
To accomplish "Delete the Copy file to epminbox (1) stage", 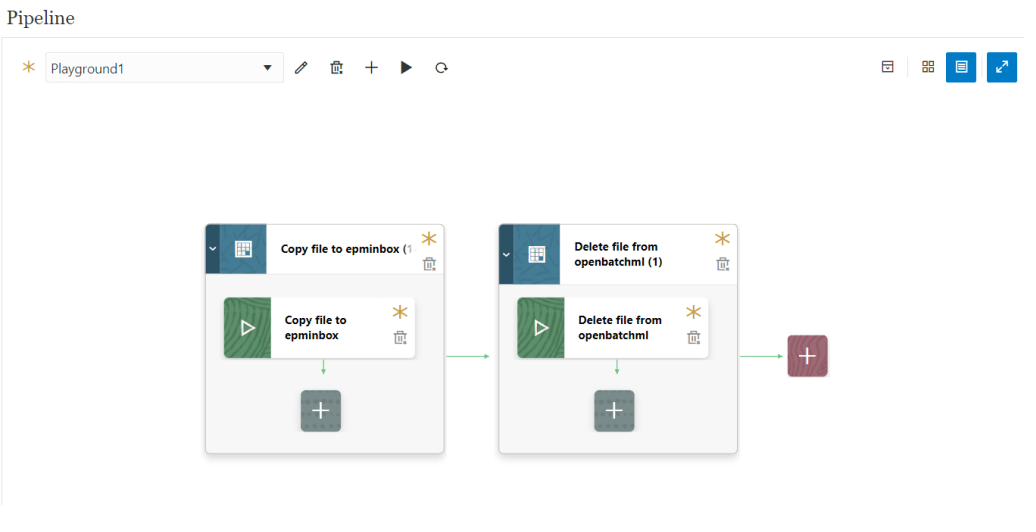I will tap(429, 264).
